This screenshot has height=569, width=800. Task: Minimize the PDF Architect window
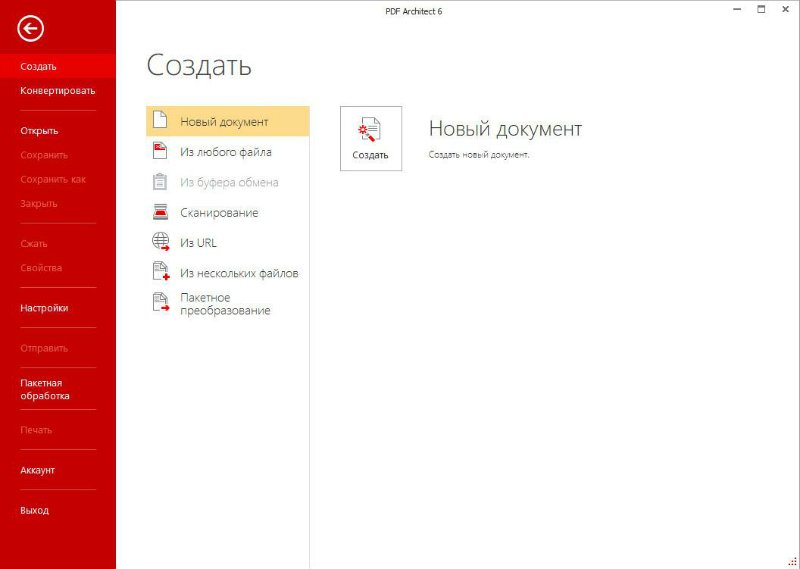point(737,9)
